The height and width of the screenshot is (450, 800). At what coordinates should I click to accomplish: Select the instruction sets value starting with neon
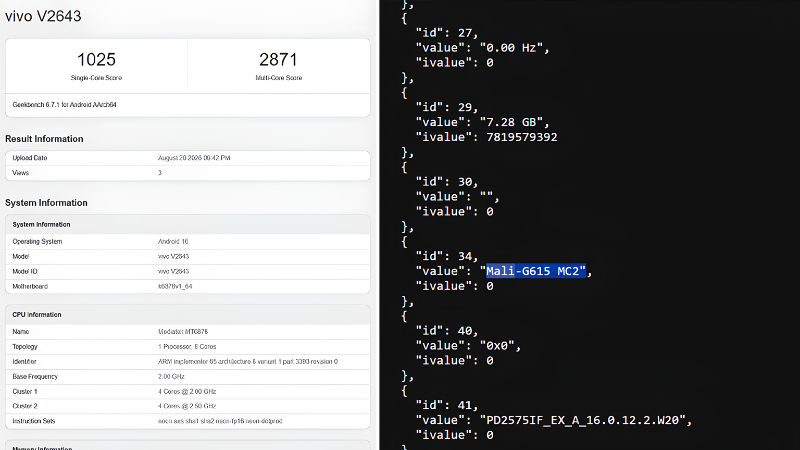(220, 421)
